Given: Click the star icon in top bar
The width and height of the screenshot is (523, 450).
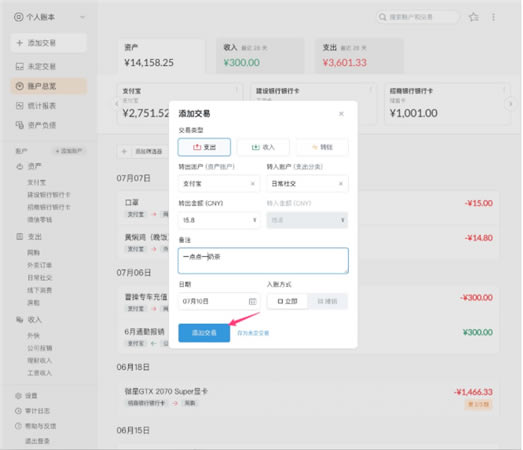Looking at the screenshot, I should point(474,17).
